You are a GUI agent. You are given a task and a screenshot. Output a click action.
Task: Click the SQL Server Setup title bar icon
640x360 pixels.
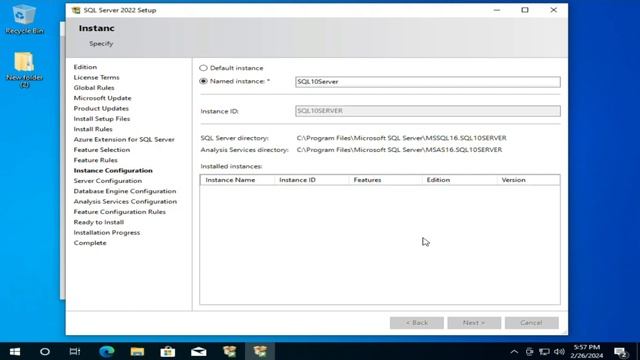tap(76, 10)
